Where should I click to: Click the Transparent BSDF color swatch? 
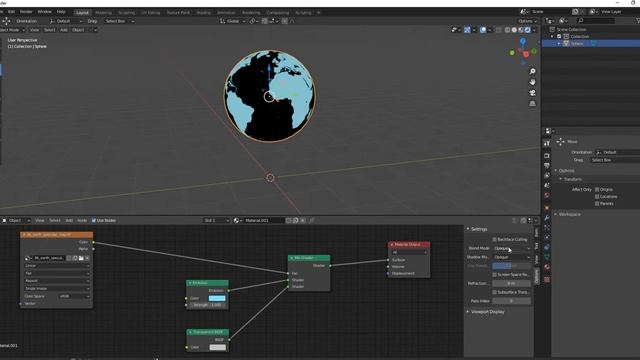coord(217,347)
